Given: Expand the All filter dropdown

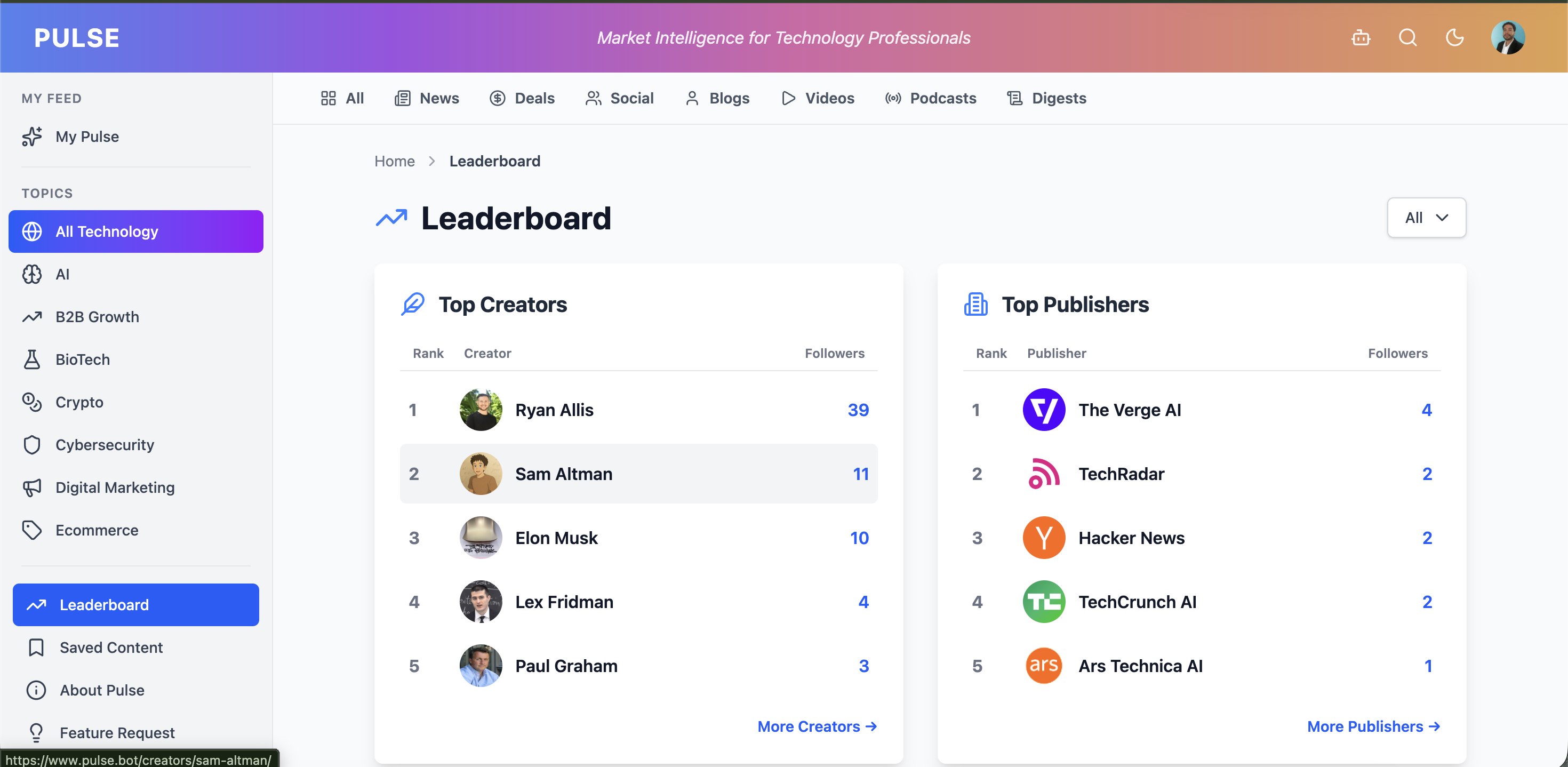Looking at the screenshot, I should tap(1426, 217).
